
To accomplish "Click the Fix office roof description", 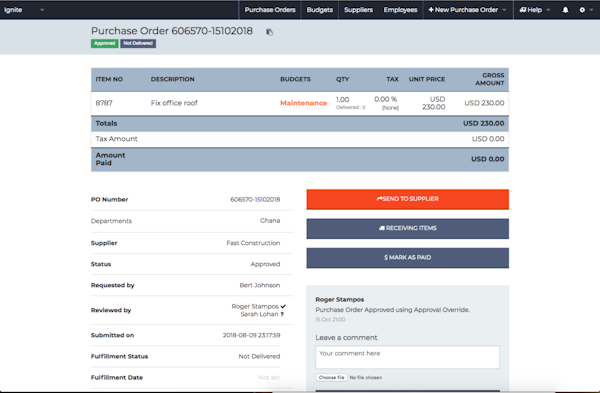I will click(x=174, y=103).
